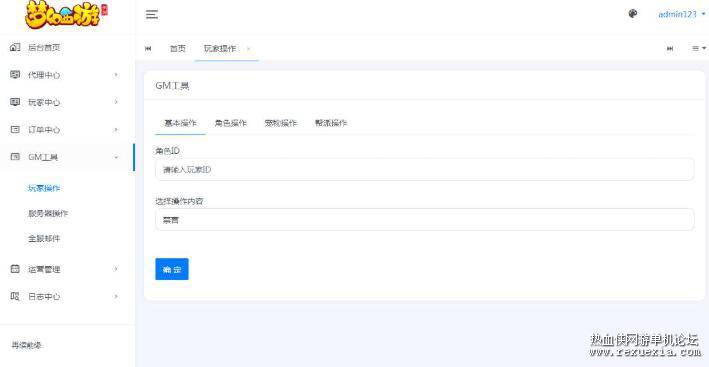Click the 角色ID field label
The width and height of the screenshot is (709, 367).
(167, 151)
